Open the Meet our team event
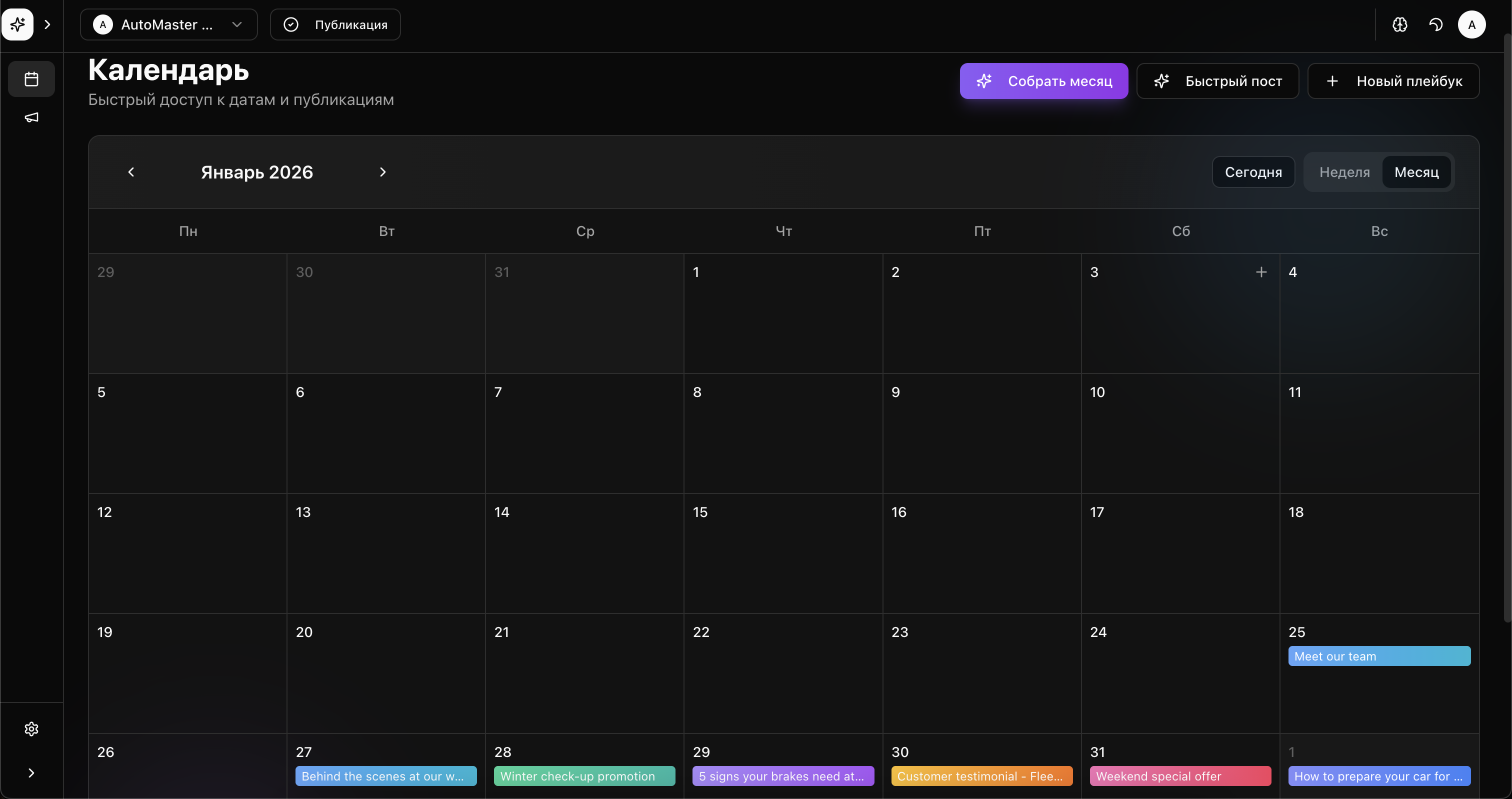The height and width of the screenshot is (799, 1512). pos(1379,656)
